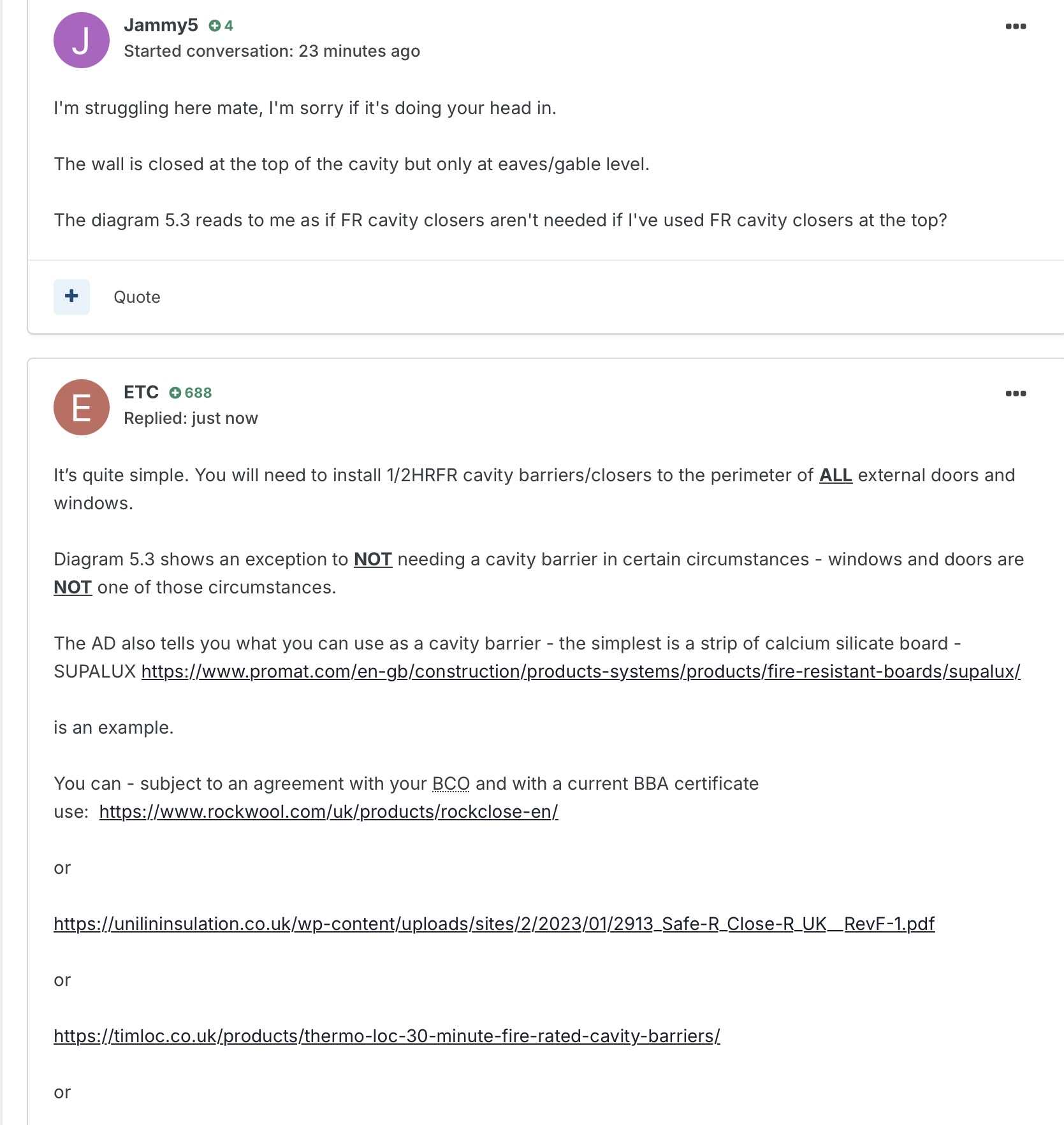This screenshot has width=1064, height=1125.
Task: Click Jammy5's purple J avatar
Action: (81, 40)
